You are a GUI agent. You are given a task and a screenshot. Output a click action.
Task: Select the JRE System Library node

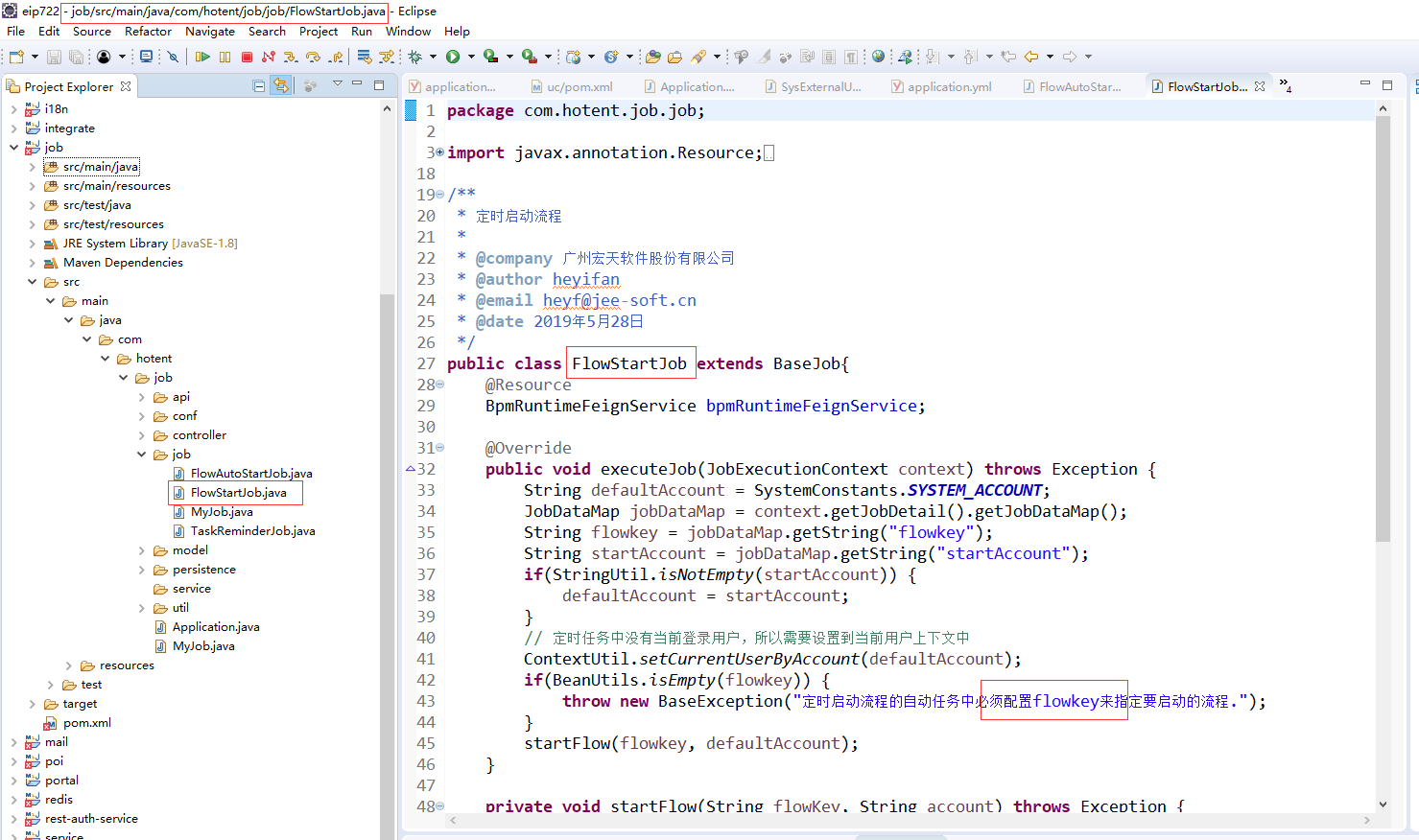[x=150, y=244]
